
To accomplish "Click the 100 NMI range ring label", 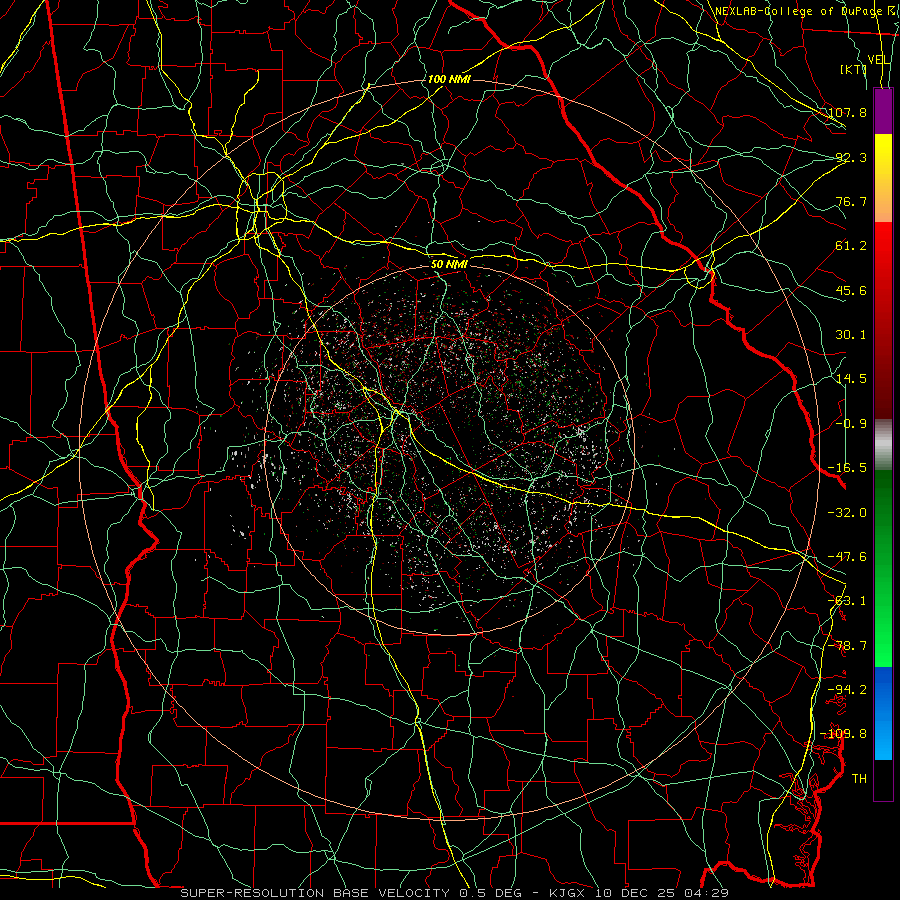I will pos(449,79).
